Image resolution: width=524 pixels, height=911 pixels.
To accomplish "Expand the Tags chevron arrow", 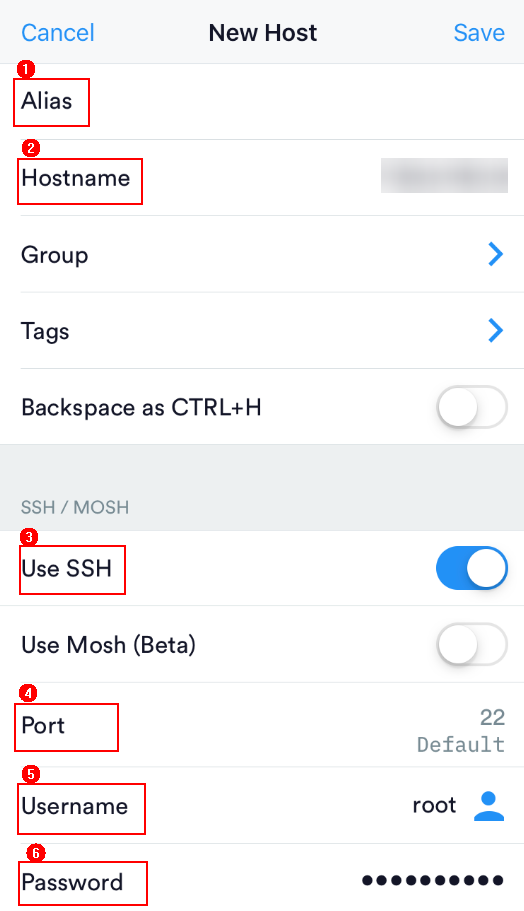I will (496, 330).
